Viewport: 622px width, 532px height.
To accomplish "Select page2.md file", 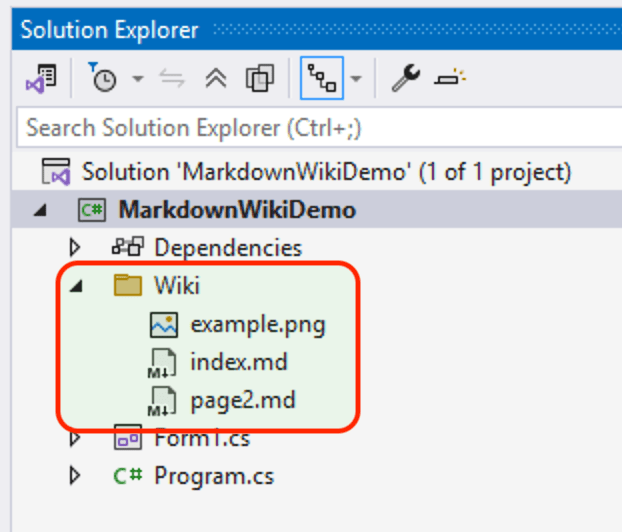I will [242, 400].
